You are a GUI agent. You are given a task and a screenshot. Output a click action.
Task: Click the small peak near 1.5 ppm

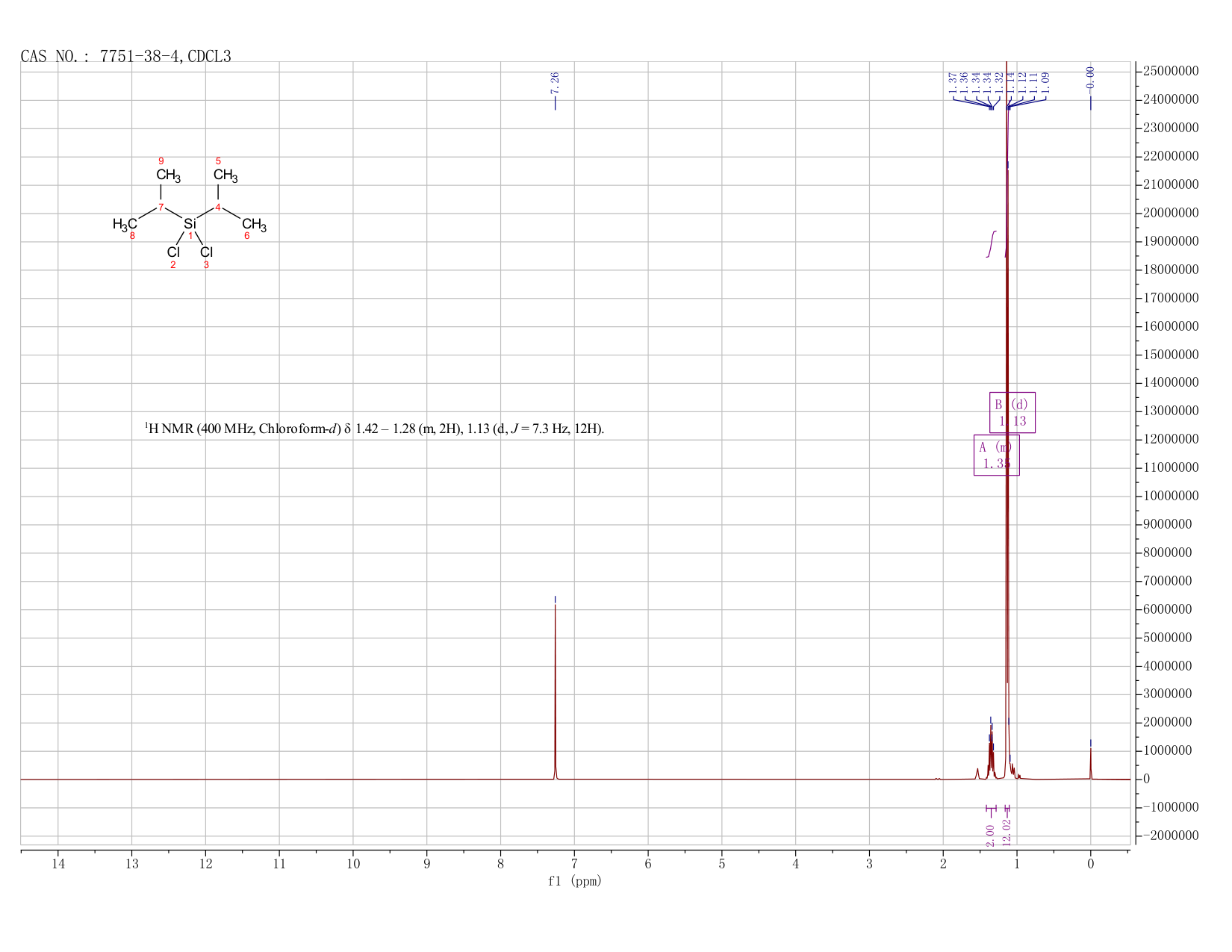pos(977,774)
